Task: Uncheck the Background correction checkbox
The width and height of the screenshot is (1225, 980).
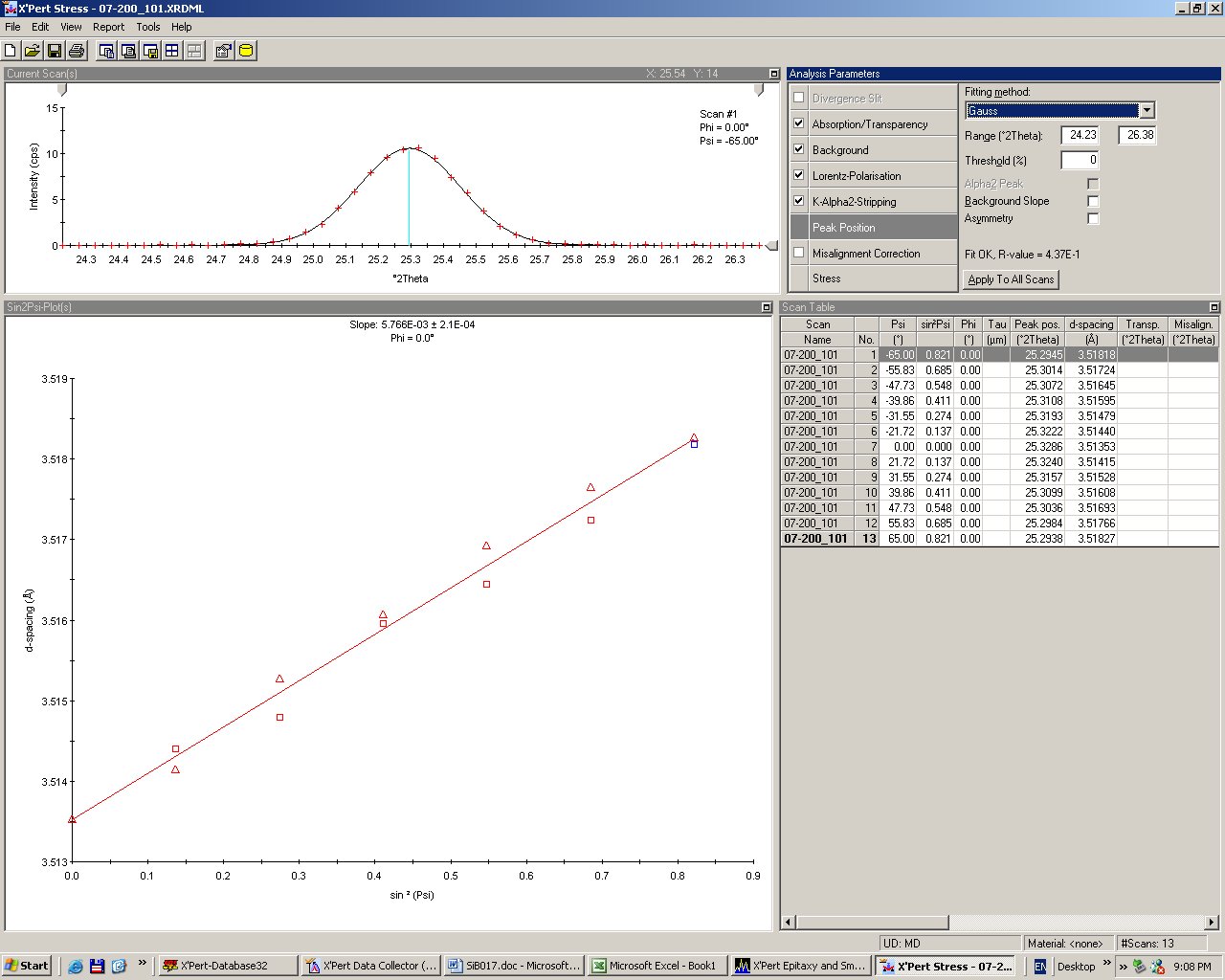Action: pyautogui.click(x=799, y=149)
